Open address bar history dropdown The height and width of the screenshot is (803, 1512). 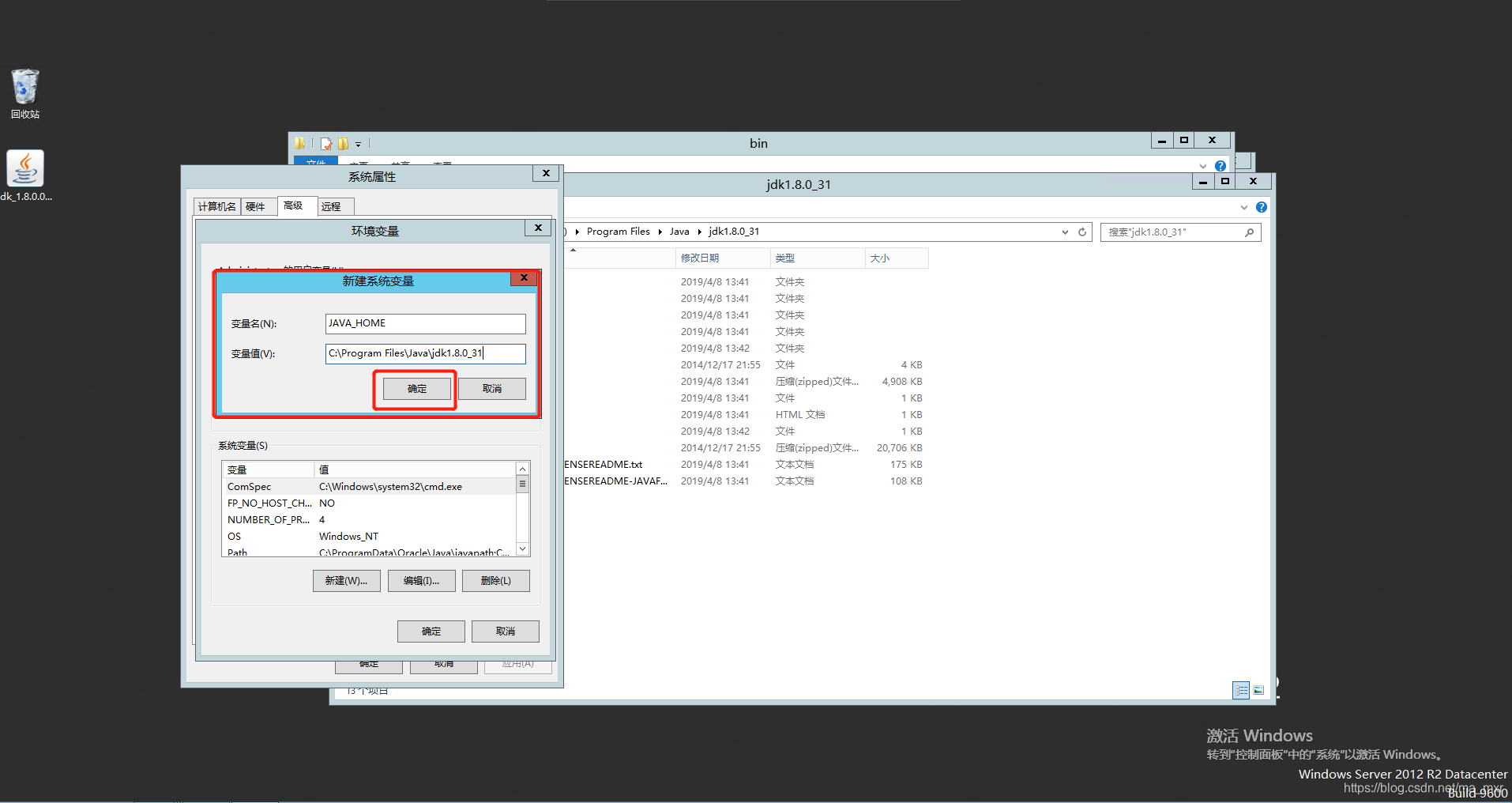pyautogui.click(x=1065, y=232)
